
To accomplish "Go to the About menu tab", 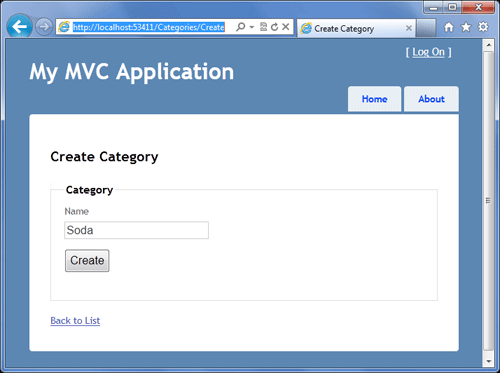I will pyautogui.click(x=431, y=99).
